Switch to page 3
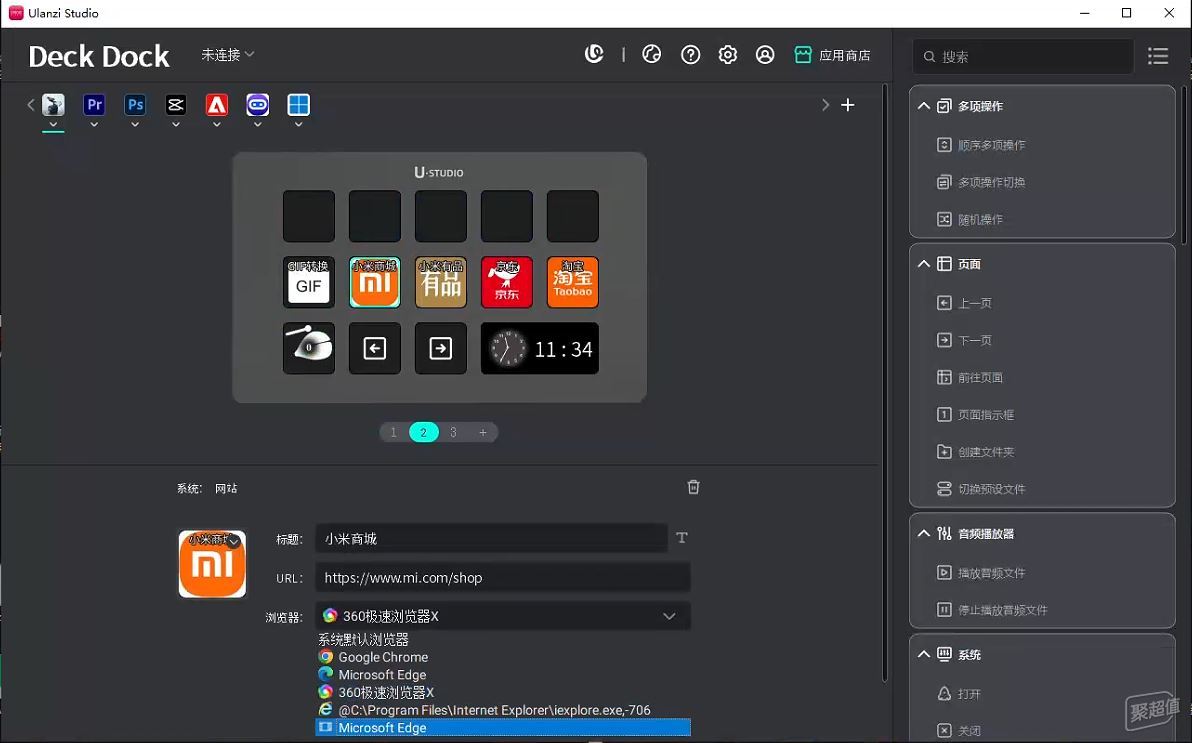The width and height of the screenshot is (1192, 743). [453, 432]
